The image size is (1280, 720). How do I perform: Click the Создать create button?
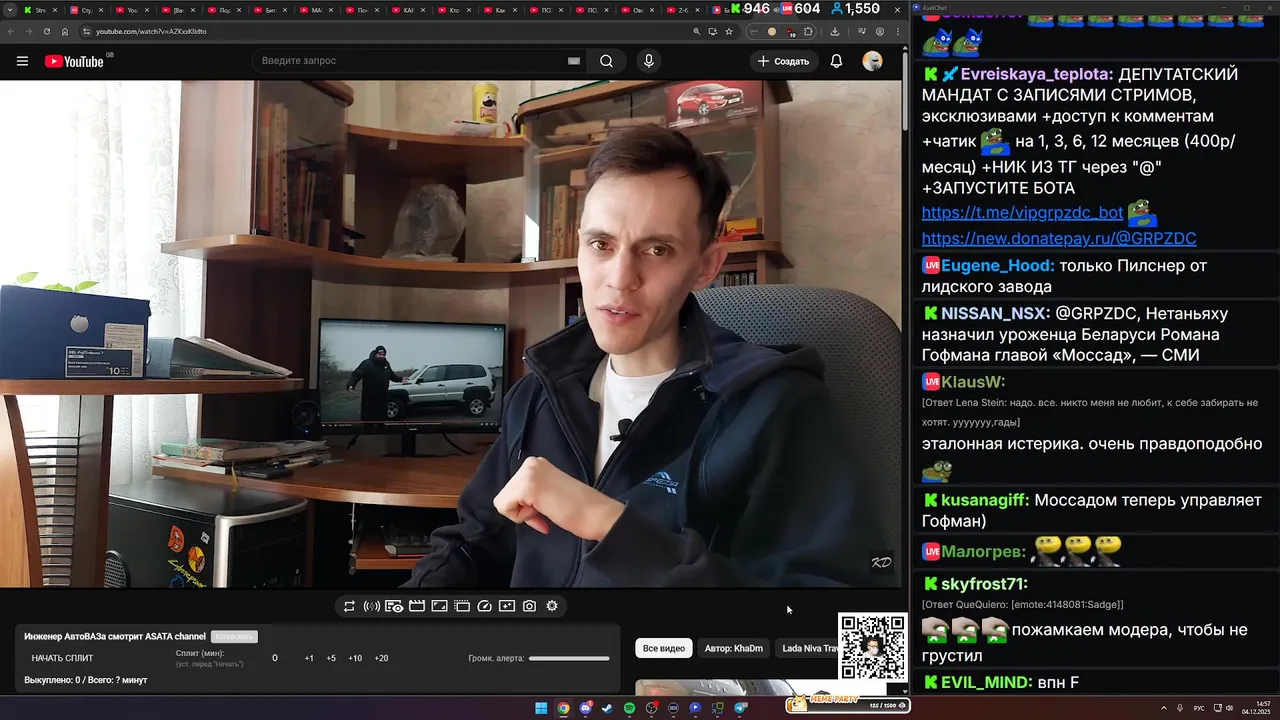click(x=783, y=61)
